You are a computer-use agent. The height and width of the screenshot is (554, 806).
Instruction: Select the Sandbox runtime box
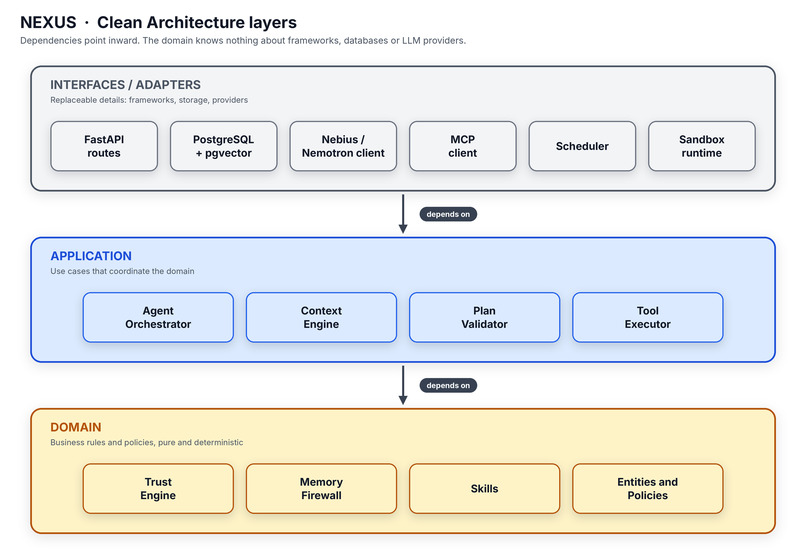click(702, 146)
